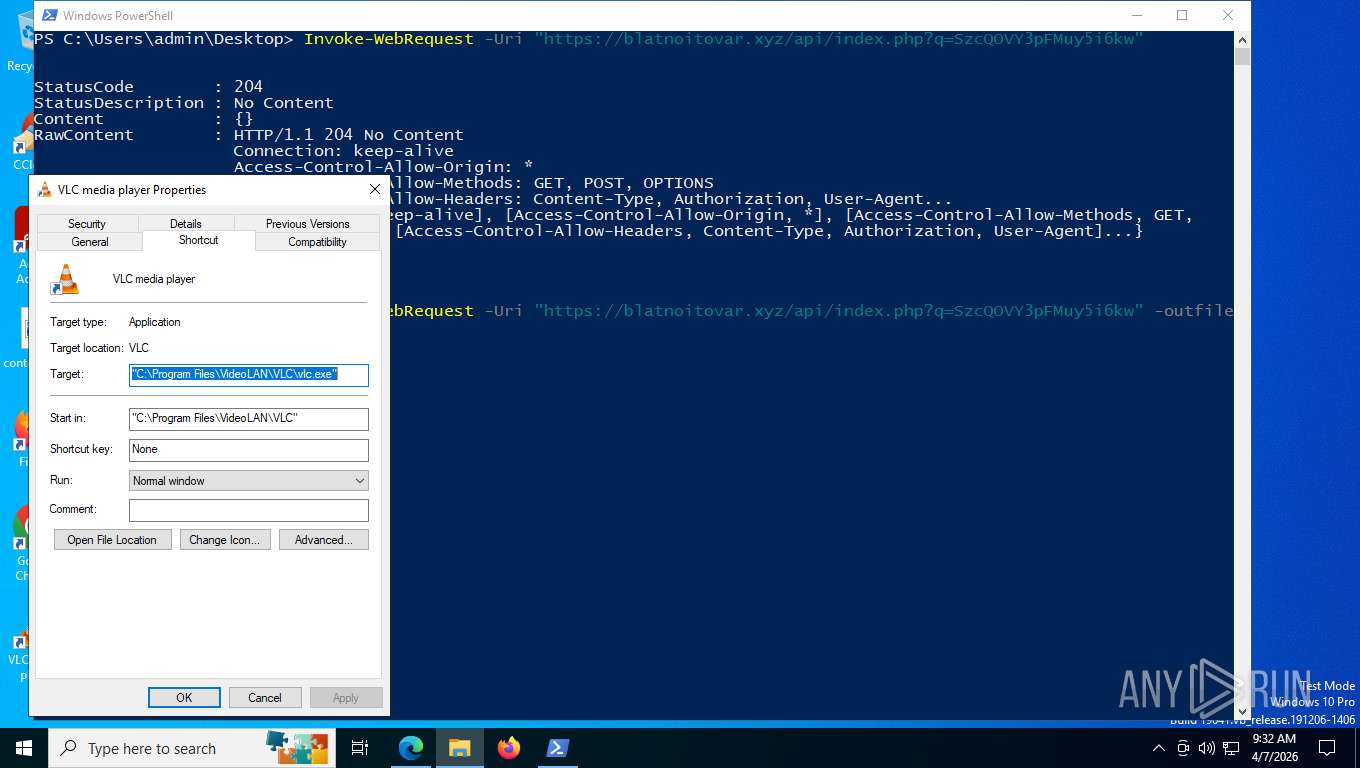Open the Advanced settings button
The height and width of the screenshot is (768, 1360).
pyautogui.click(x=324, y=539)
